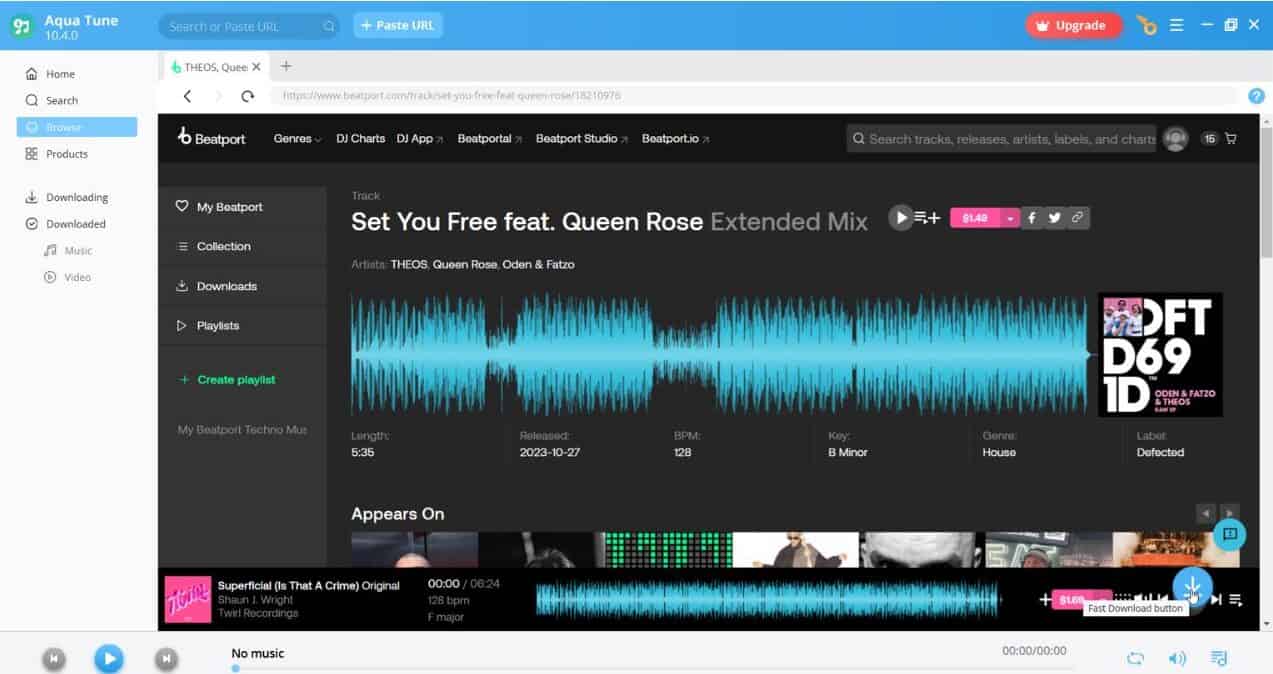Viewport: 1273px width, 674px height.
Task: Open the repeat mode icon in bottom bar
Action: click(1137, 658)
